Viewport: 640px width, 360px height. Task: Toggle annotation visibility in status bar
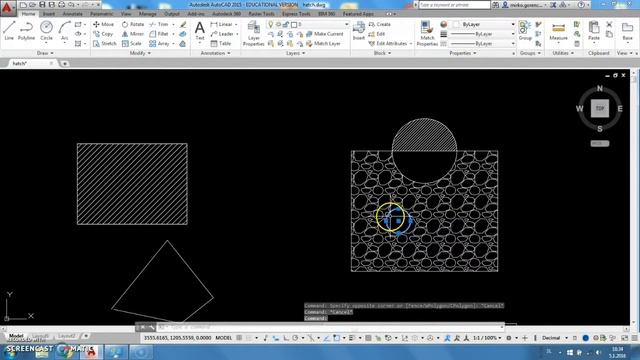(x=448, y=338)
